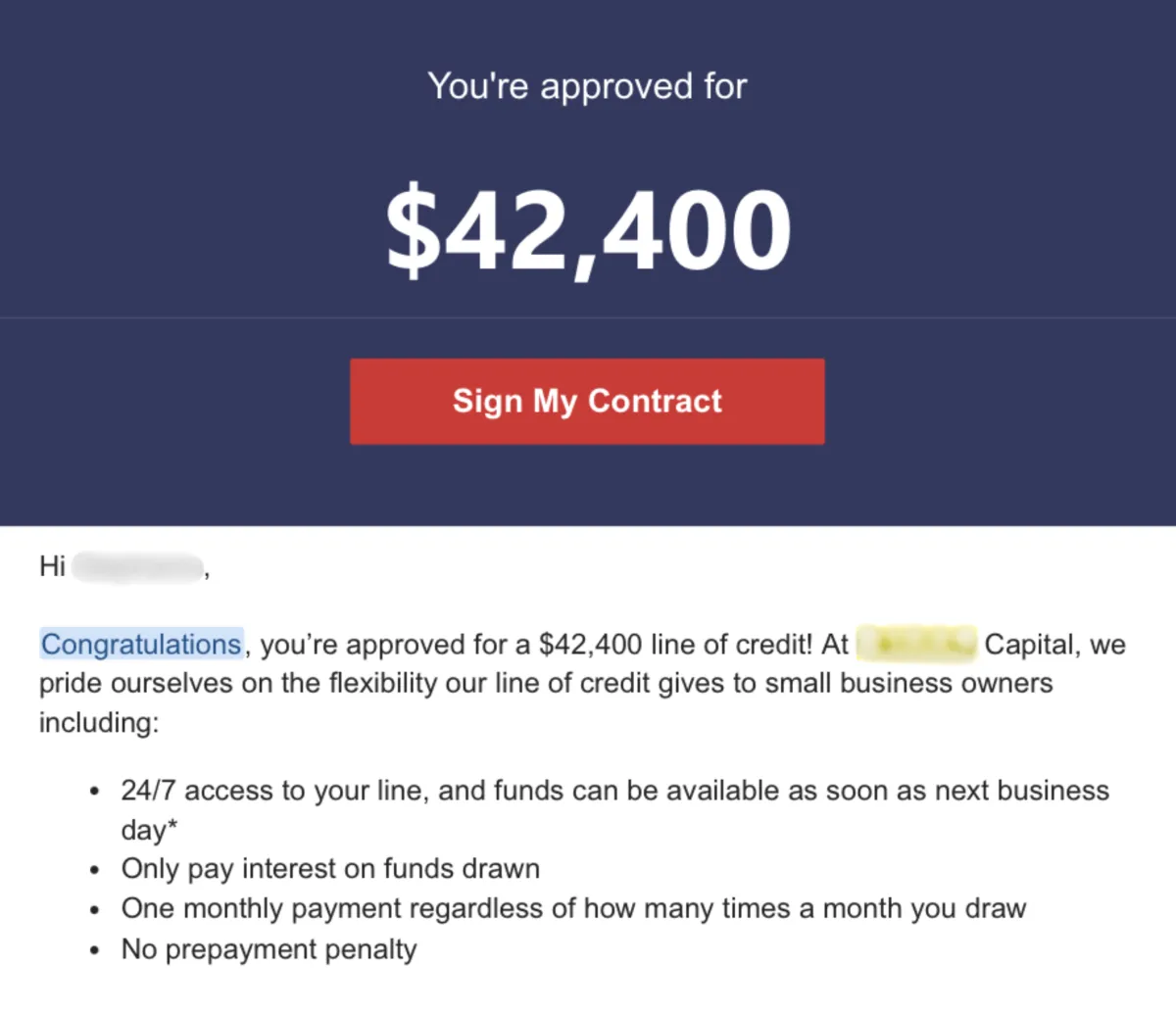This screenshot has width=1176, height=1014.
Task: Click the blurred recipient name after Hi
Action: (137, 567)
